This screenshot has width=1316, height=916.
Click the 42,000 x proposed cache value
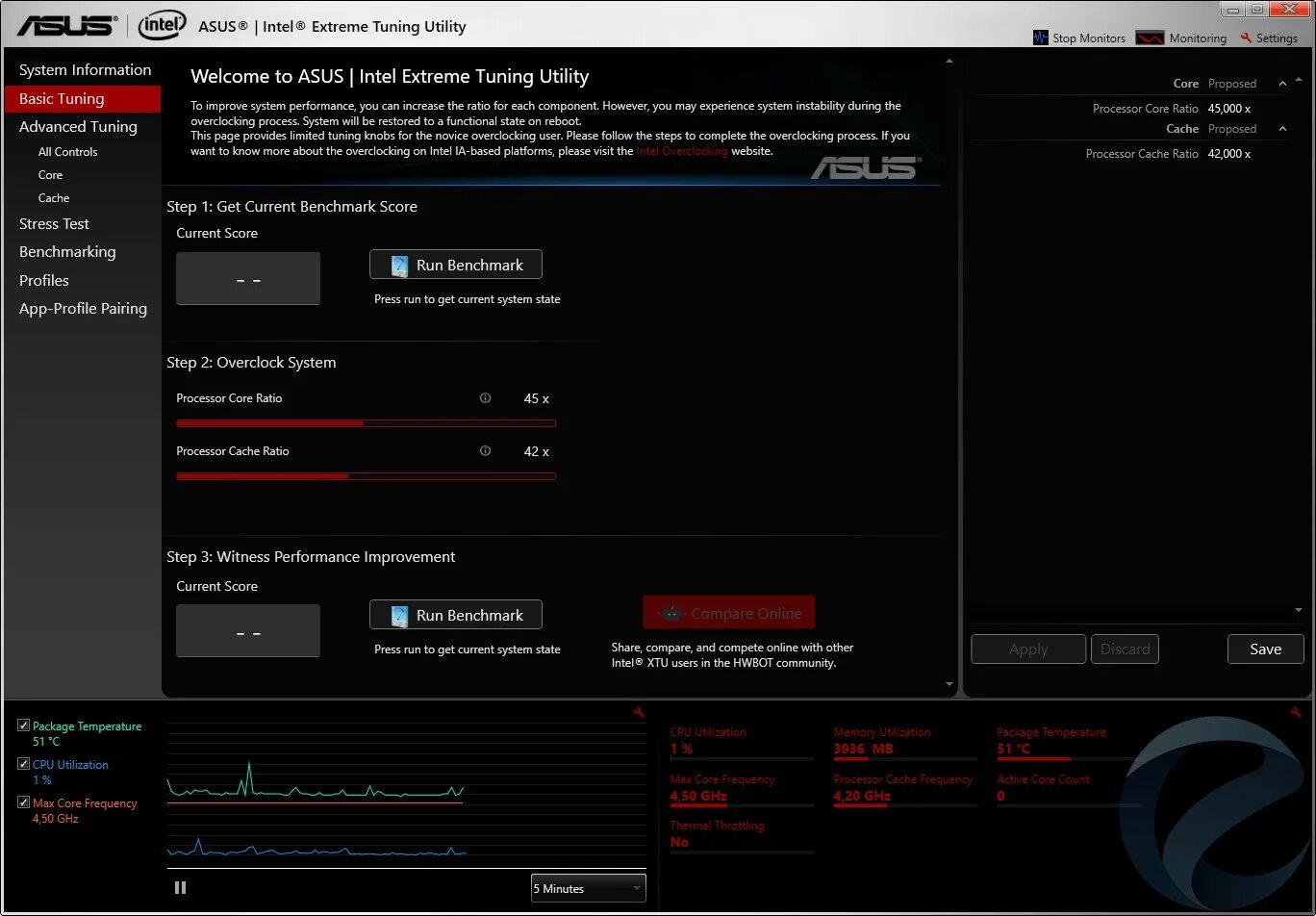click(1229, 154)
